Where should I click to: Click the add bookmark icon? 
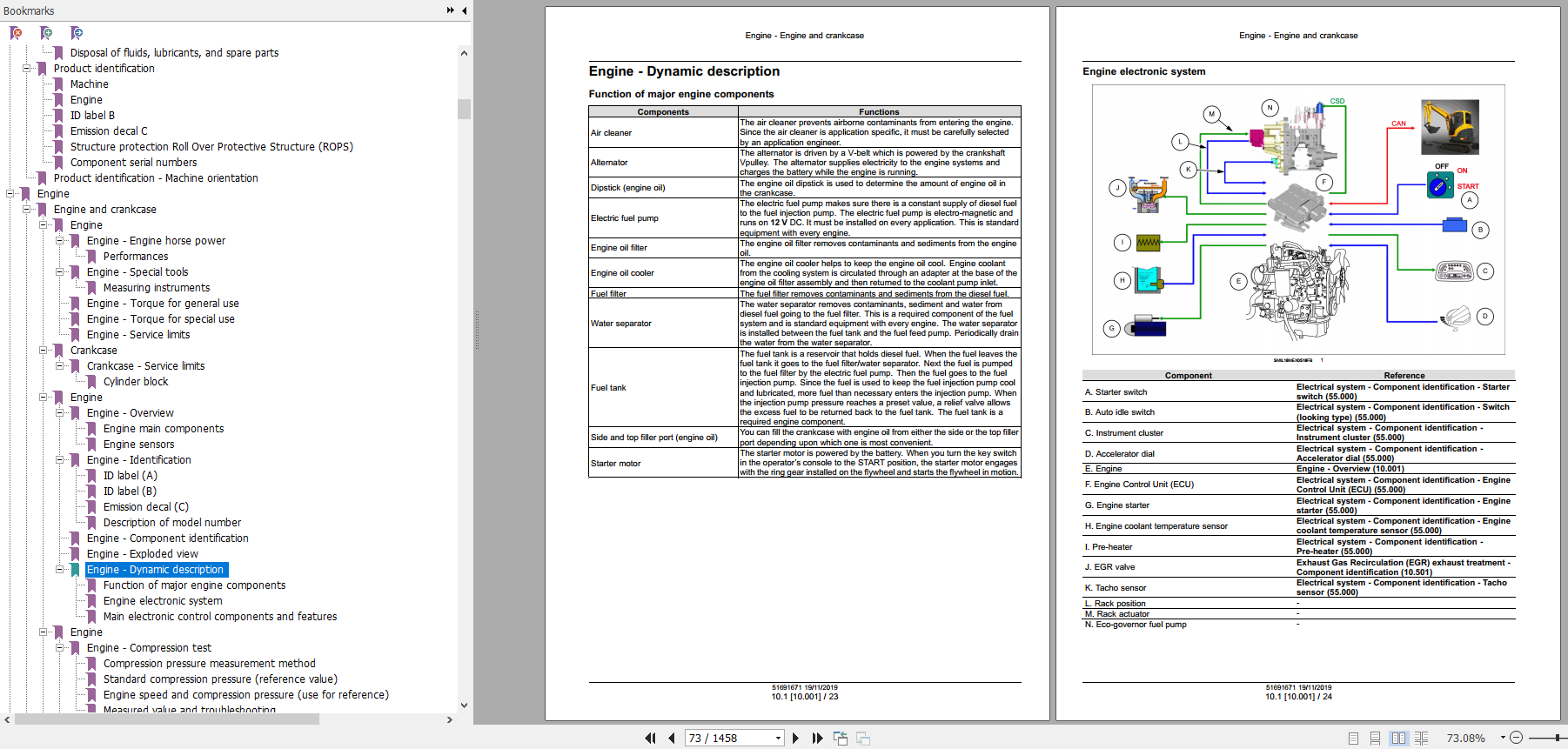coord(46,33)
